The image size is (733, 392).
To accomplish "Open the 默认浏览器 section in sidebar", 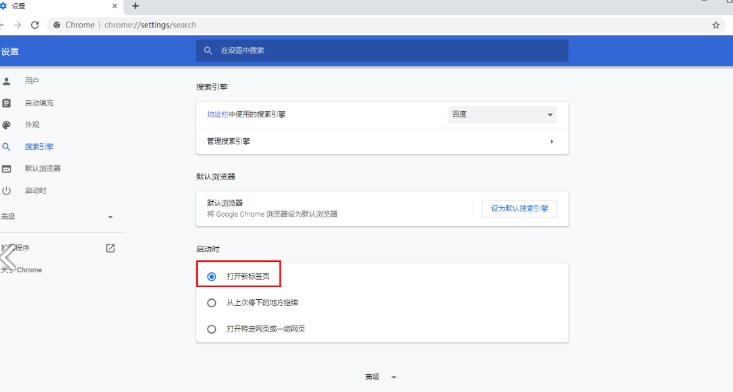I will click(x=43, y=168).
